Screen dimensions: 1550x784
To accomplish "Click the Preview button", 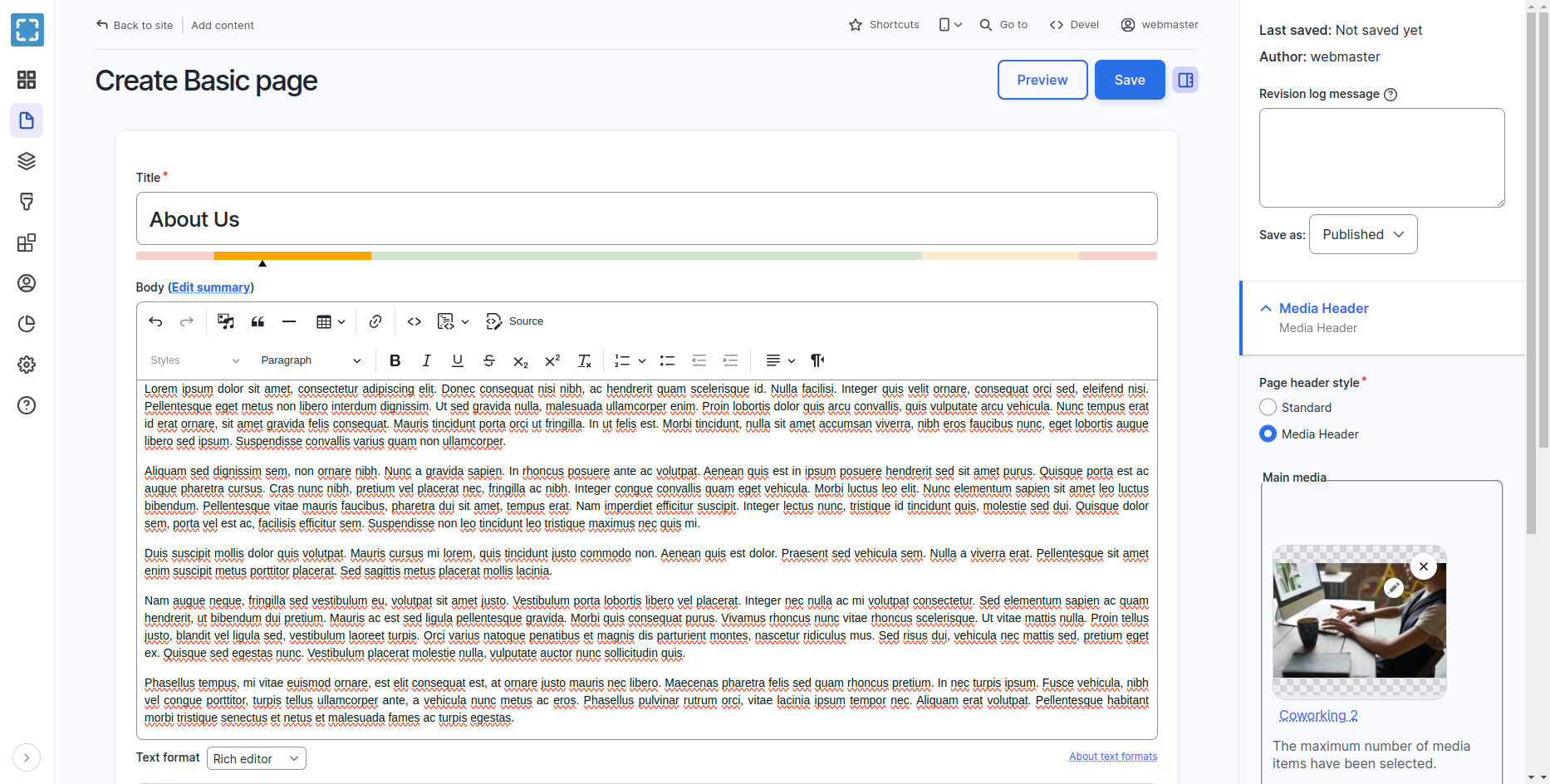I will (1042, 80).
